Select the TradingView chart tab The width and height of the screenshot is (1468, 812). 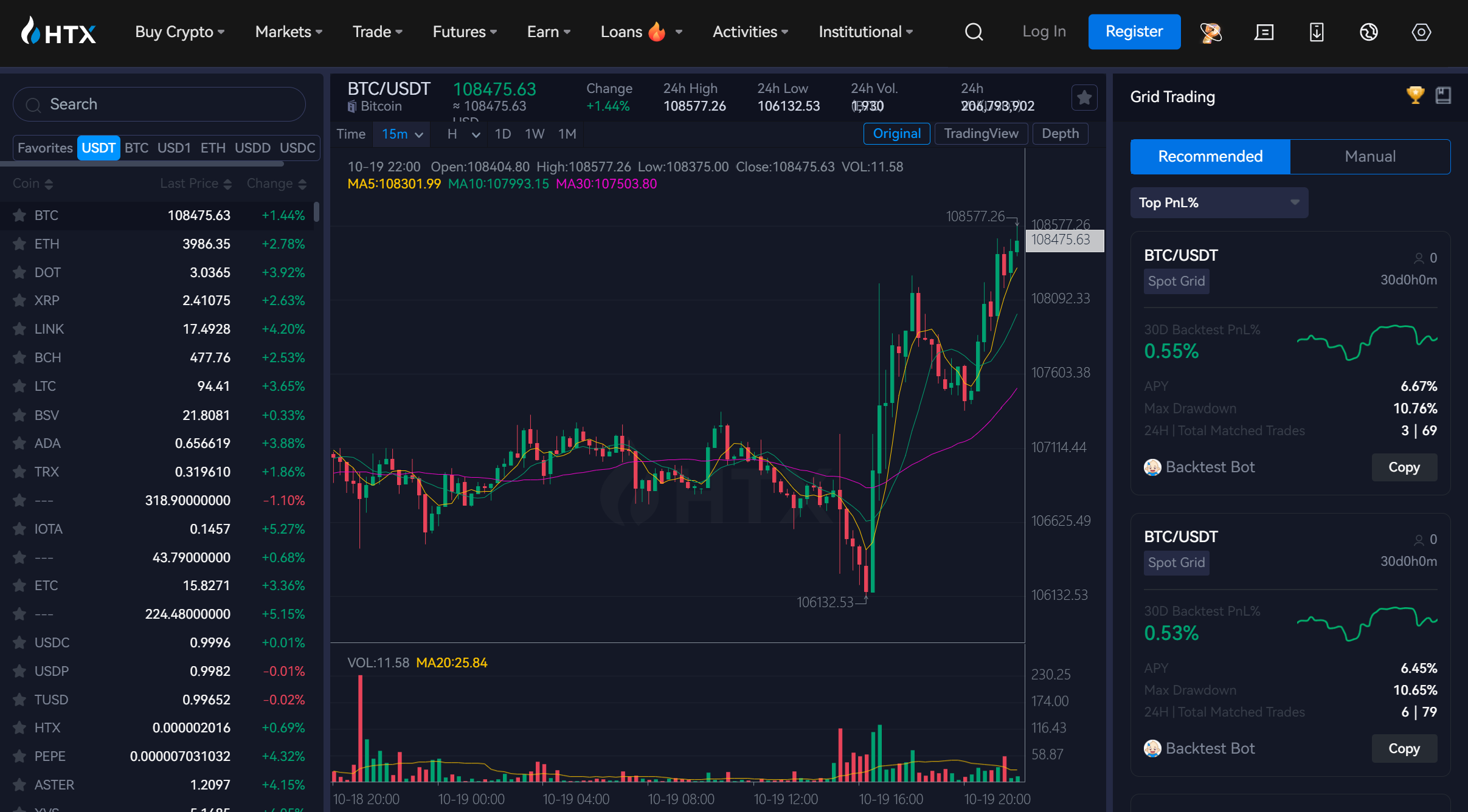click(981, 134)
